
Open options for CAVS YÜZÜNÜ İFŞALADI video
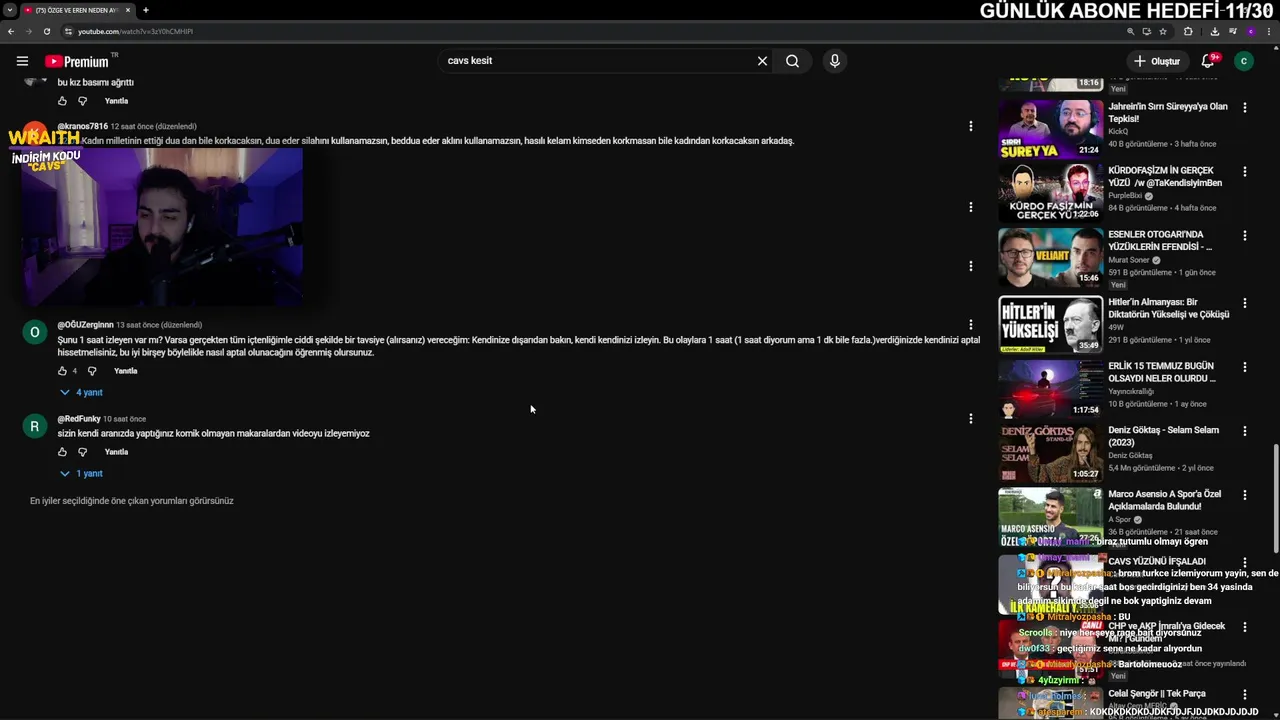click(x=1245, y=563)
